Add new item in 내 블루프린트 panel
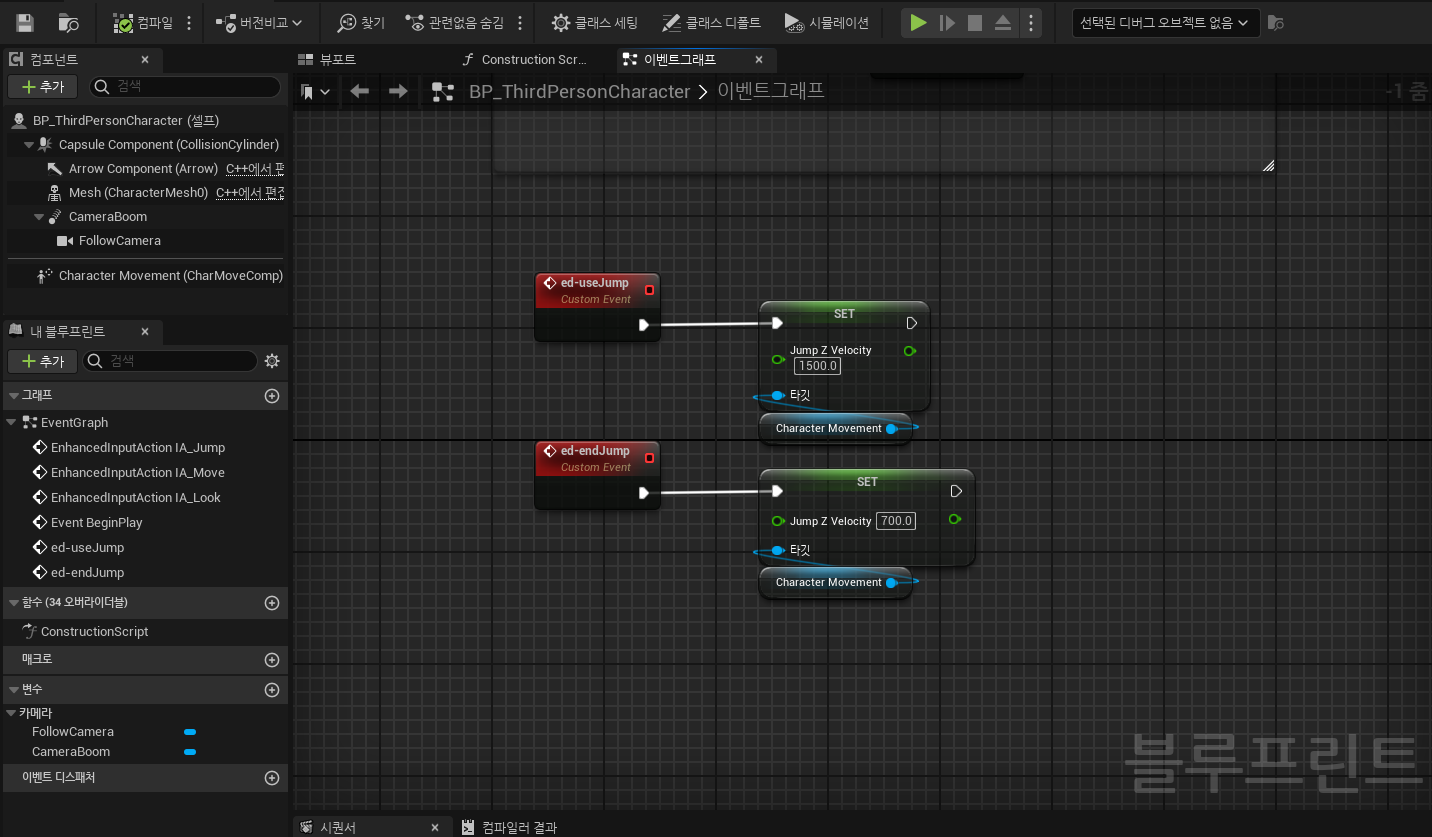1432x837 pixels. tap(42, 361)
